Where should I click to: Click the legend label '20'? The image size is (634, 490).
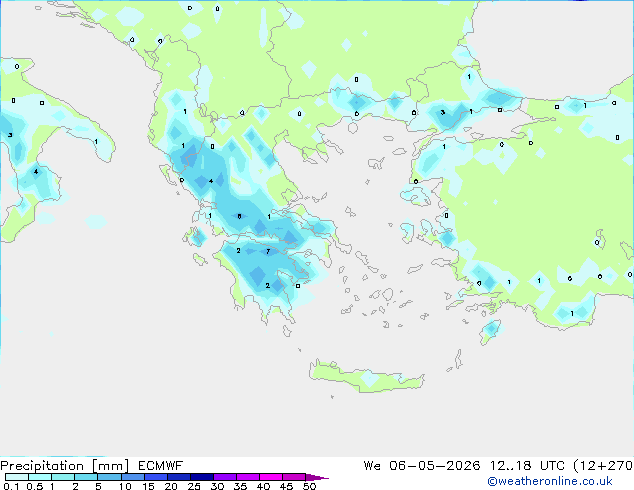click(x=171, y=486)
